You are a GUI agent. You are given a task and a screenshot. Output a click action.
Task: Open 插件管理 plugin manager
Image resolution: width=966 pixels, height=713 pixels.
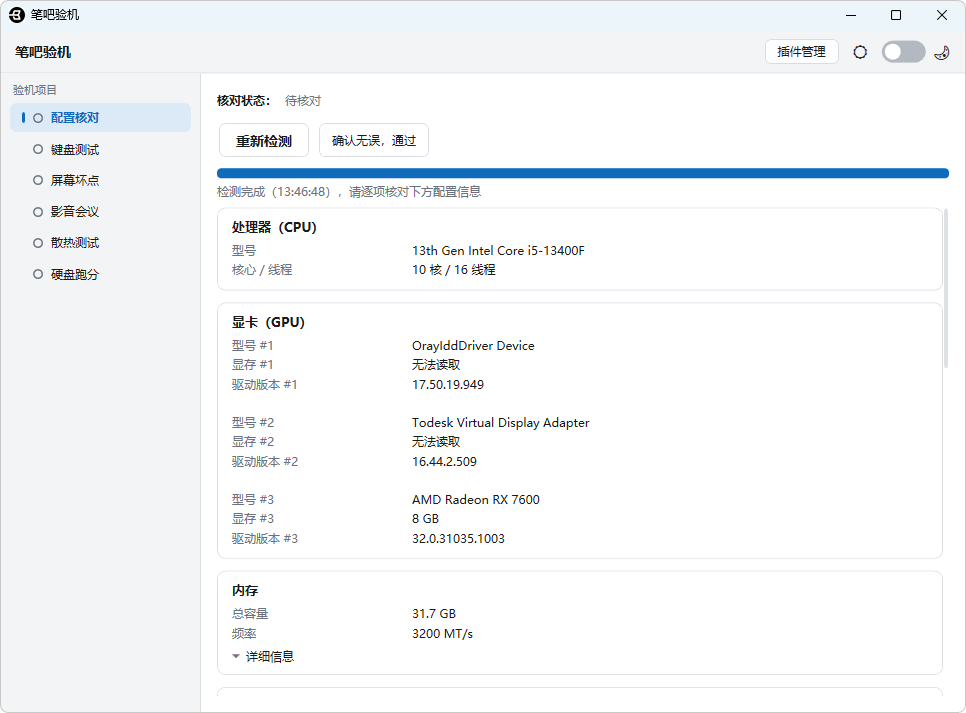[x=802, y=52]
